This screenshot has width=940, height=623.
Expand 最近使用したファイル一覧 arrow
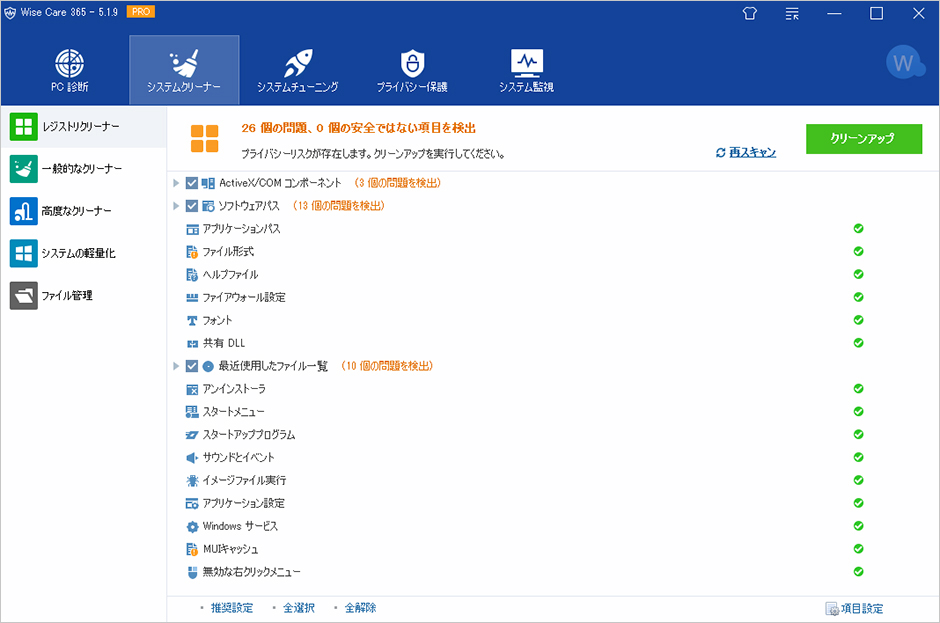(177, 366)
